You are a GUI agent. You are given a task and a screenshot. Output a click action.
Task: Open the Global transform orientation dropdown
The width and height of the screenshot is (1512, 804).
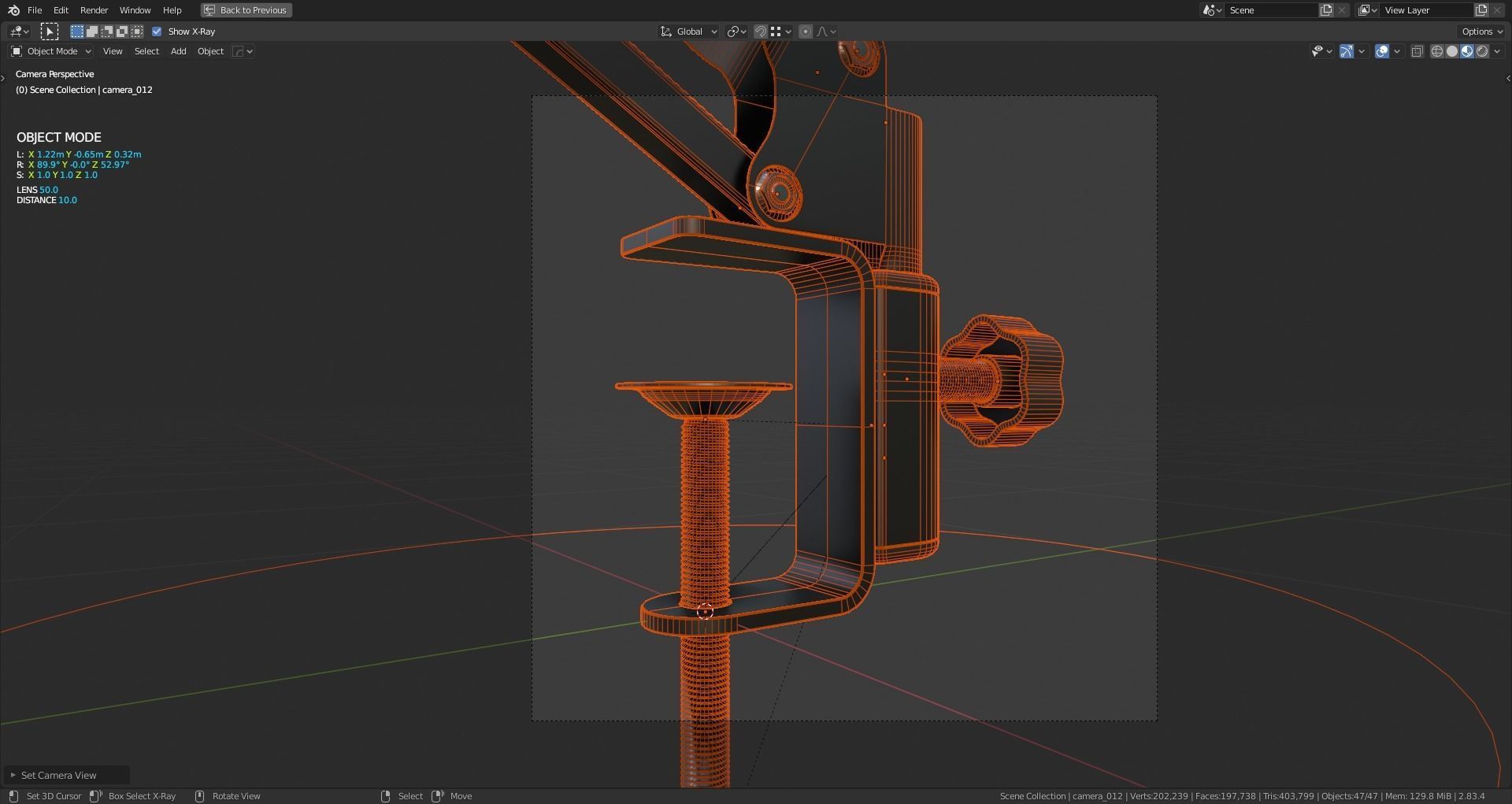tap(689, 31)
